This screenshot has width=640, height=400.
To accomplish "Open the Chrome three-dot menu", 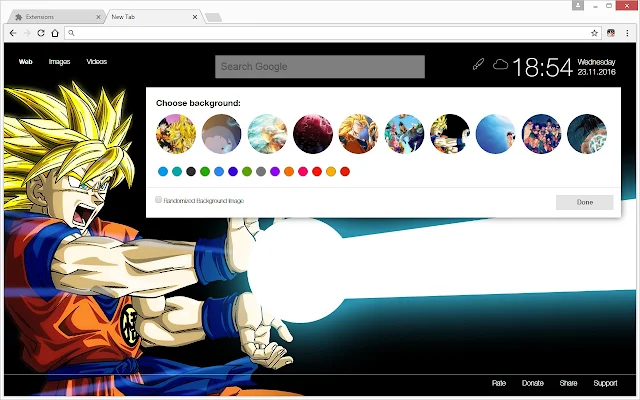I will pyautogui.click(x=627, y=33).
